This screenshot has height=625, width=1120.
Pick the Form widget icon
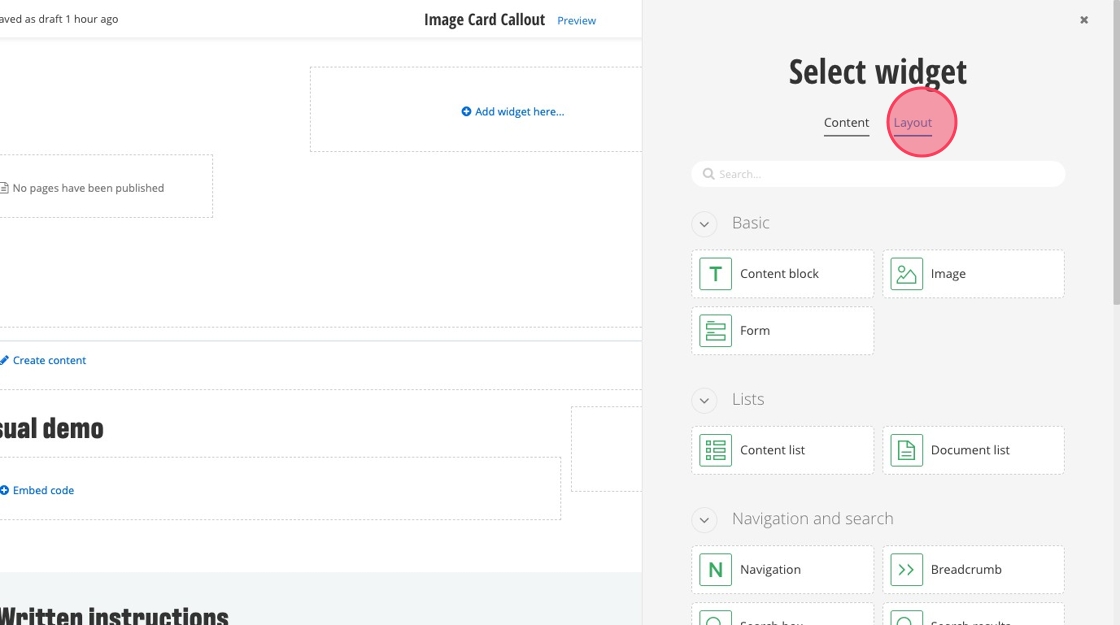point(715,331)
